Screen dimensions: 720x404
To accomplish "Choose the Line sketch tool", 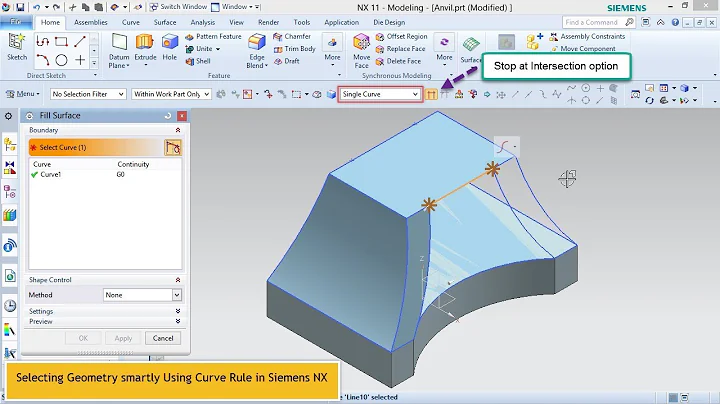I will coord(80,41).
